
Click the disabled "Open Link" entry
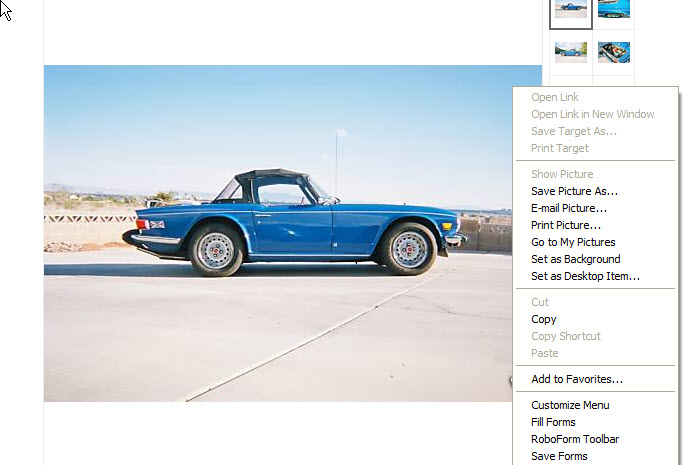point(555,97)
